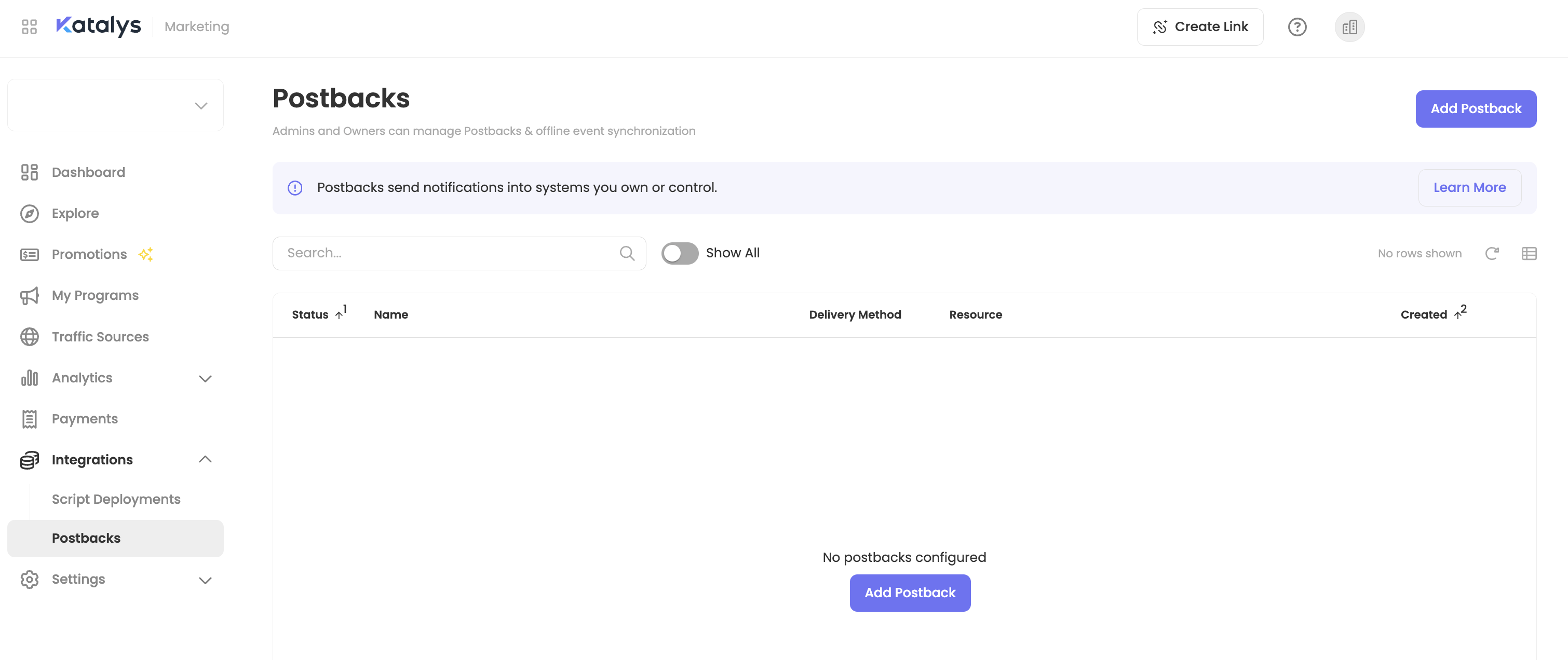The height and width of the screenshot is (660, 1568).
Task: Collapse the Integrations section chevron
Action: click(x=205, y=460)
